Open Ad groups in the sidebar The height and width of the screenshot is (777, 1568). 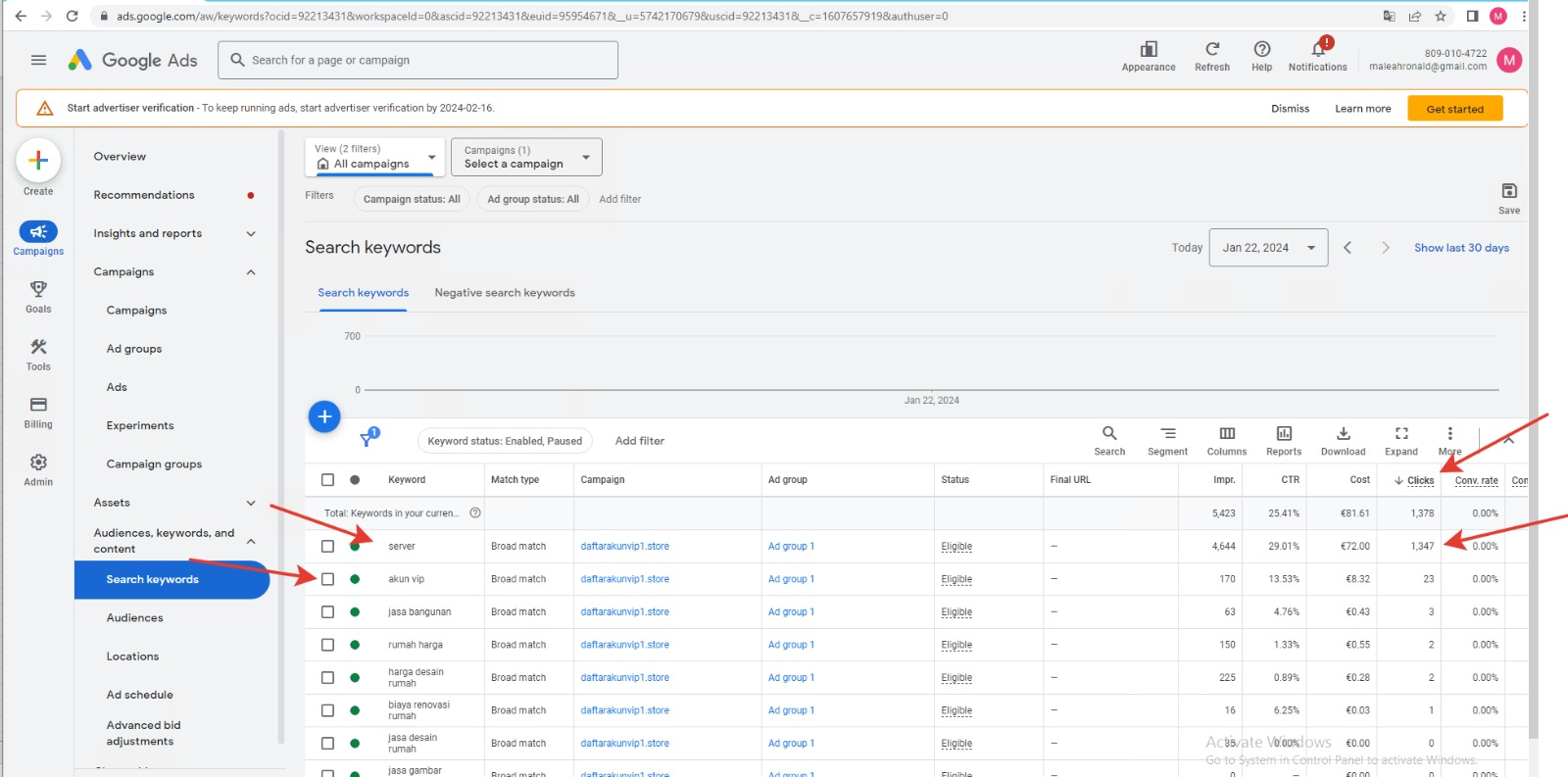(x=134, y=349)
